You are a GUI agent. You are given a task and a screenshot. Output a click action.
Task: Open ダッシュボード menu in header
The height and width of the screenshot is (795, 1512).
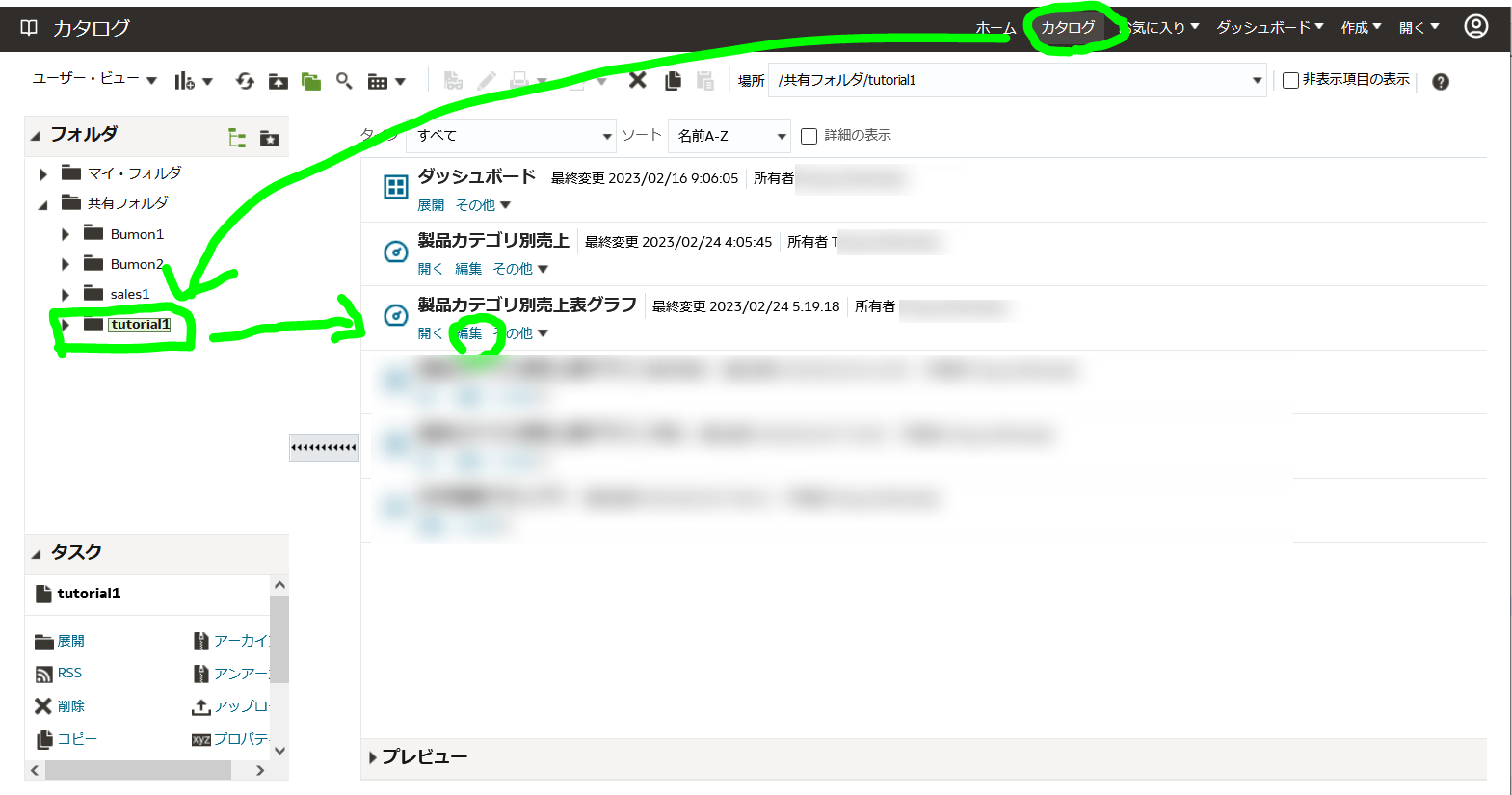point(1269,27)
